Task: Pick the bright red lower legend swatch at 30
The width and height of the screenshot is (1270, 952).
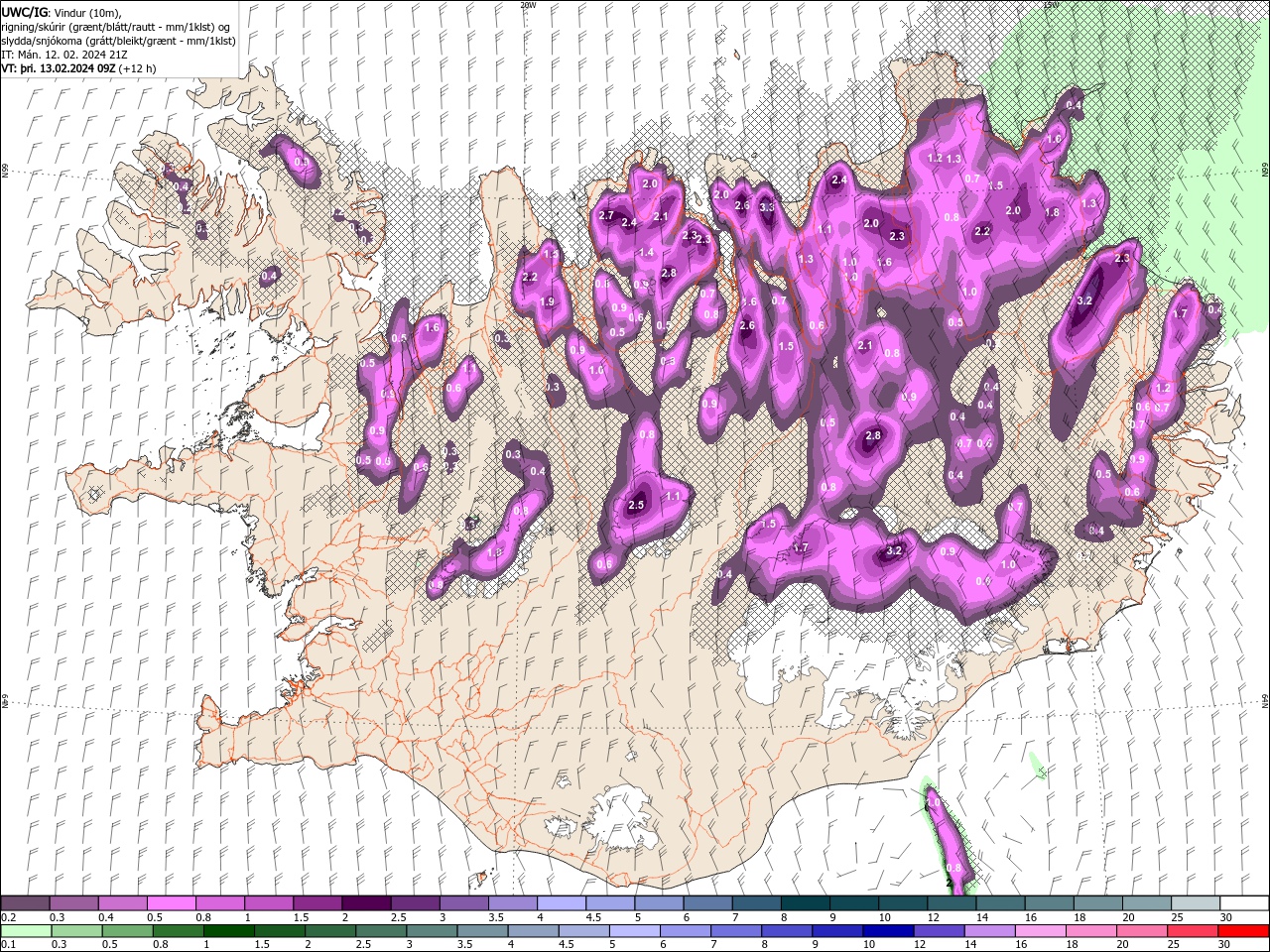Action: pyautogui.click(x=1242, y=931)
